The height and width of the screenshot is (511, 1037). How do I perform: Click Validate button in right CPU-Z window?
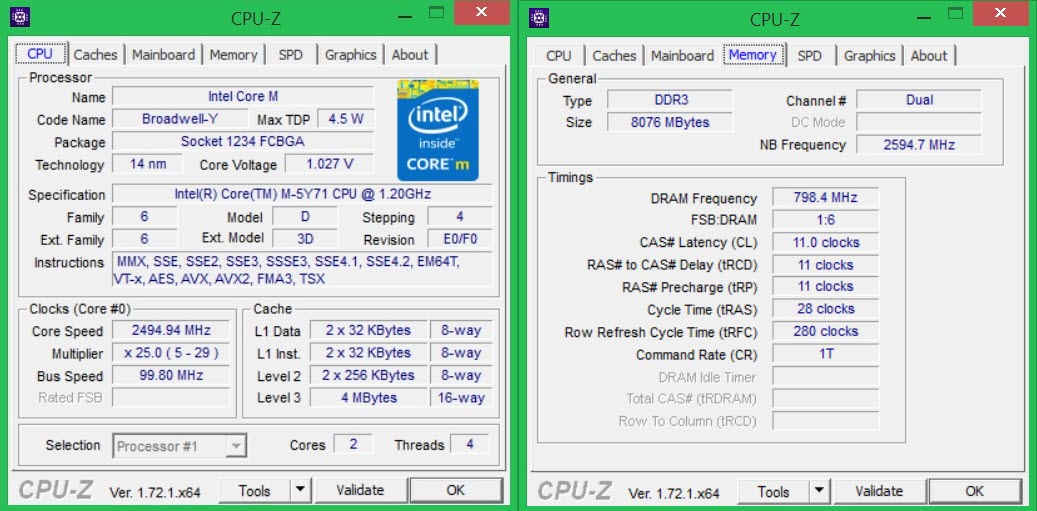[879, 491]
